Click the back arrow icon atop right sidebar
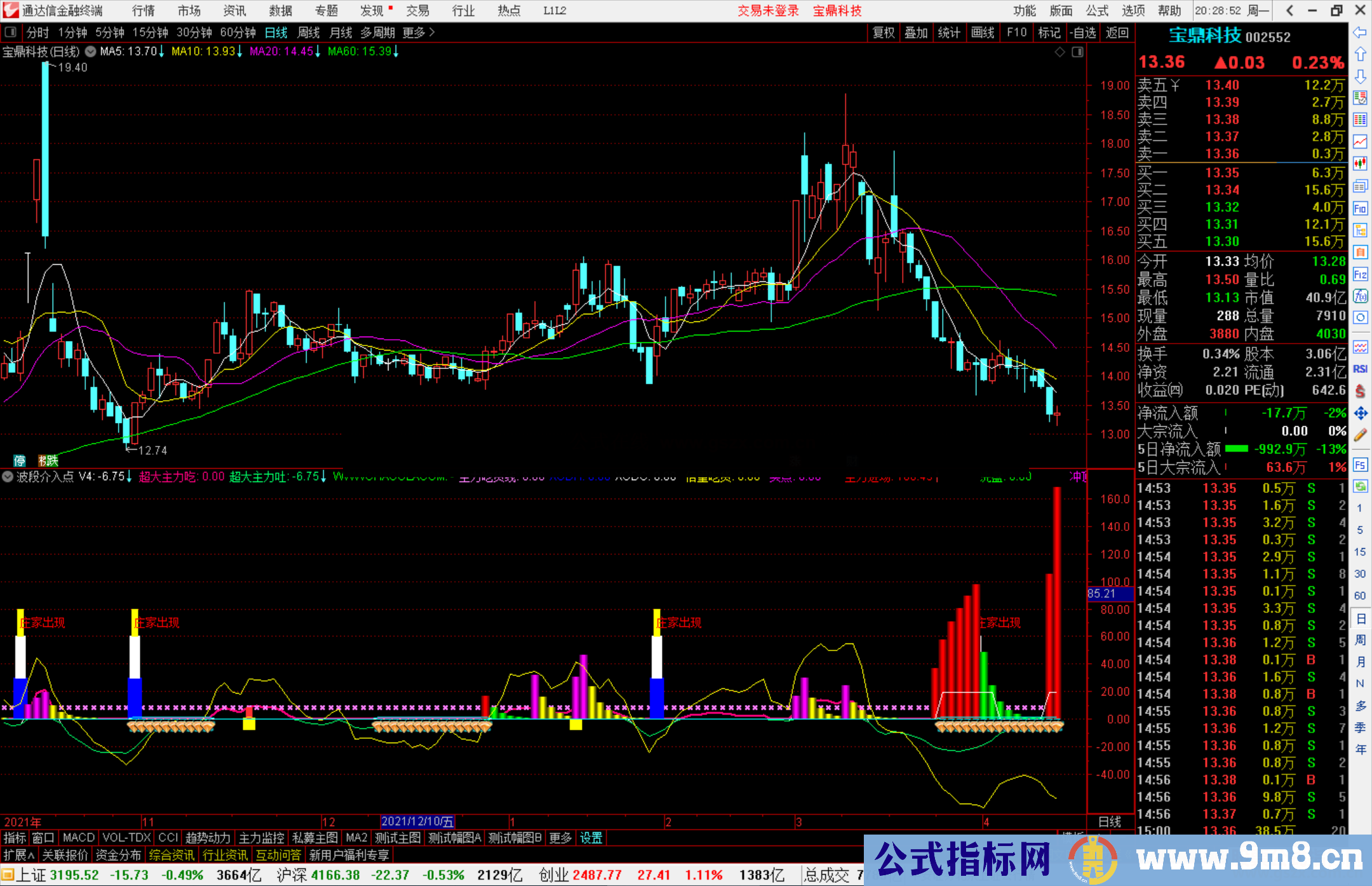Viewport: 1372px width, 886px height. click(x=1361, y=33)
